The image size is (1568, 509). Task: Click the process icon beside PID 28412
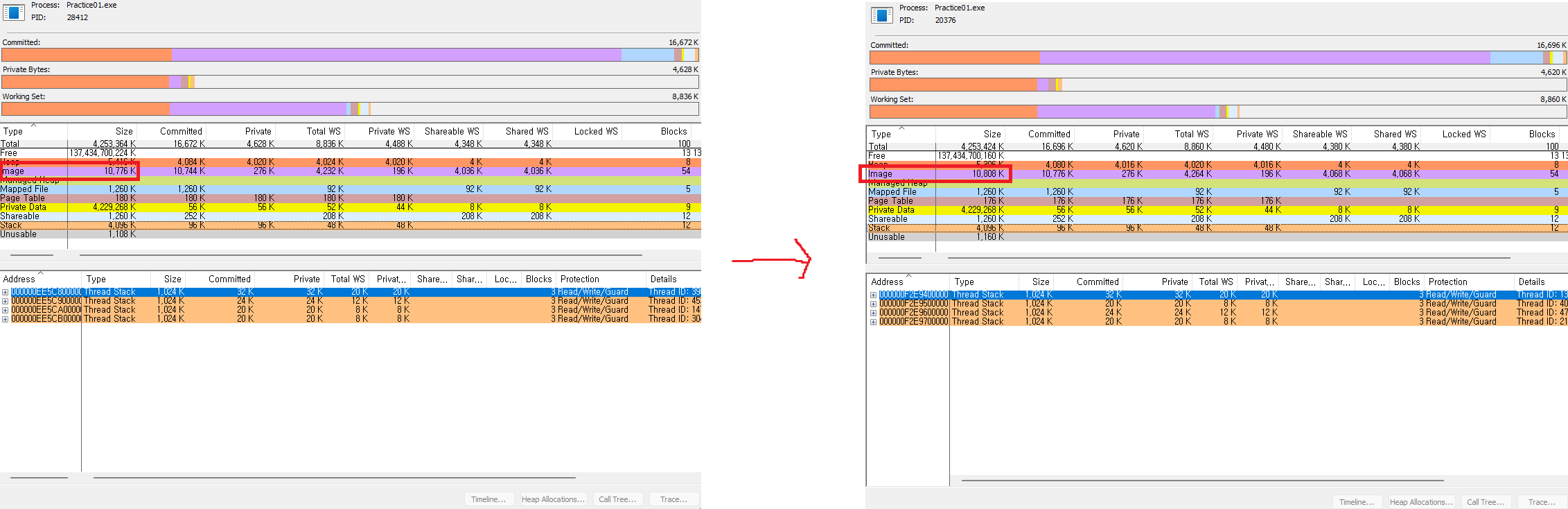tap(14, 12)
